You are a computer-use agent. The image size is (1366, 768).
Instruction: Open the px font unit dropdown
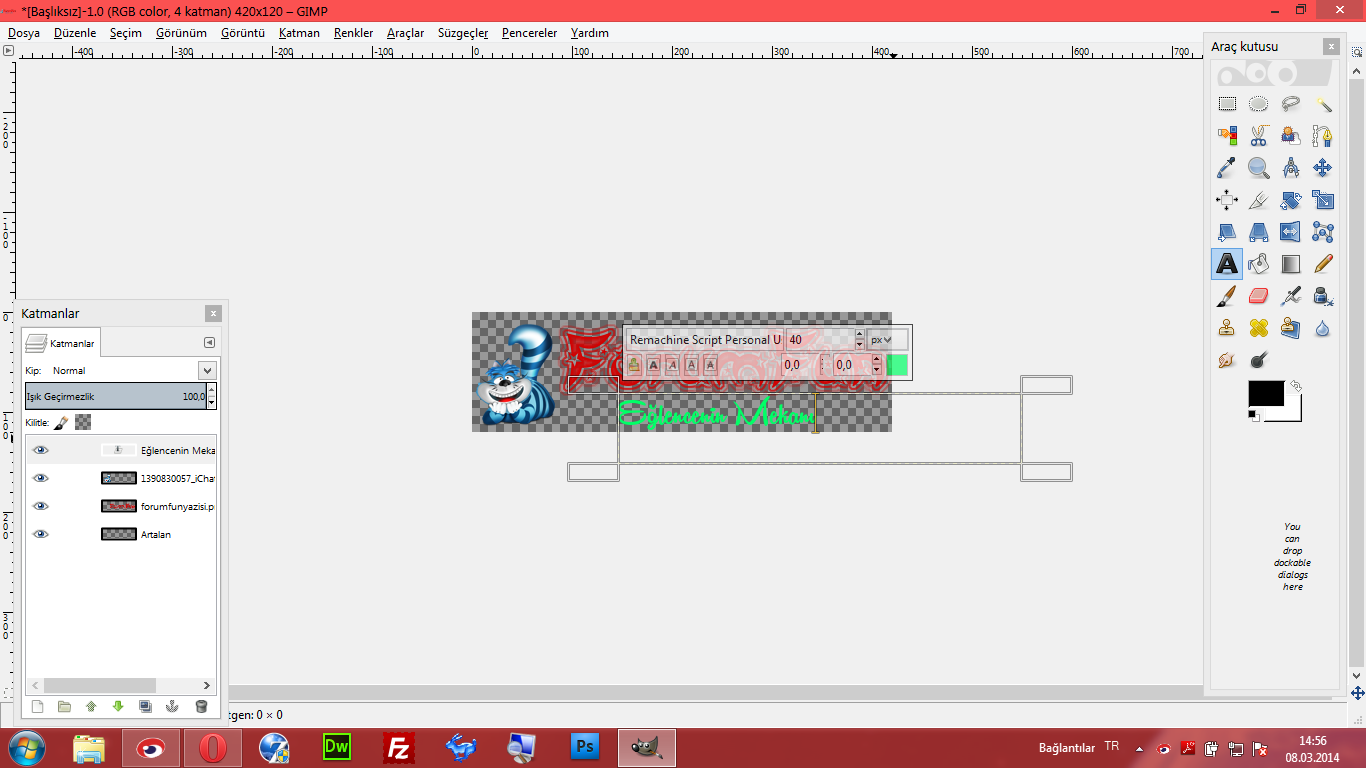click(887, 340)
